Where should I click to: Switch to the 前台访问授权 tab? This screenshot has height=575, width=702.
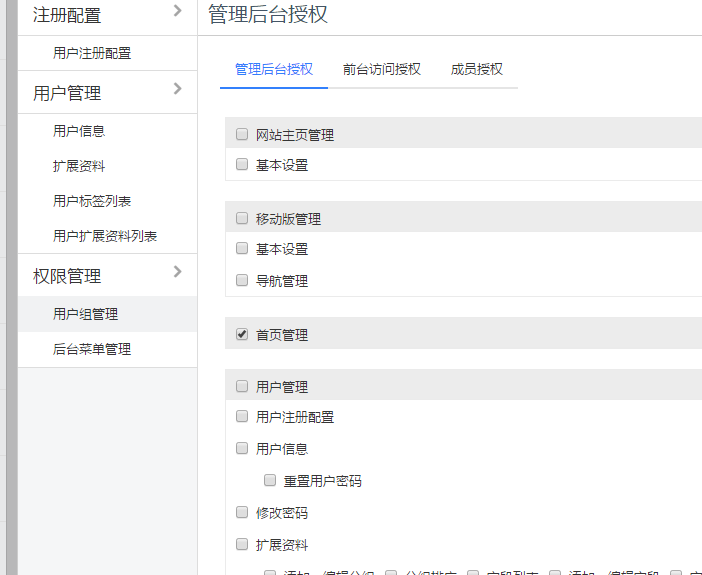coord(381,69)
